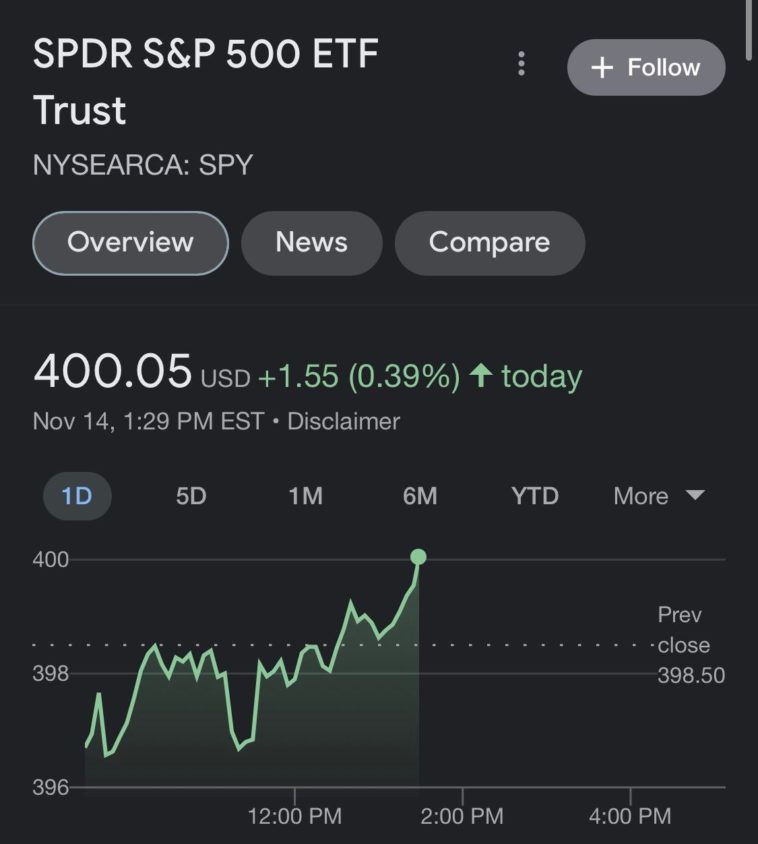Click the green current price dot on chart
Image resolution: width=758 pixels, height=844 pixels.
(418, 557)
